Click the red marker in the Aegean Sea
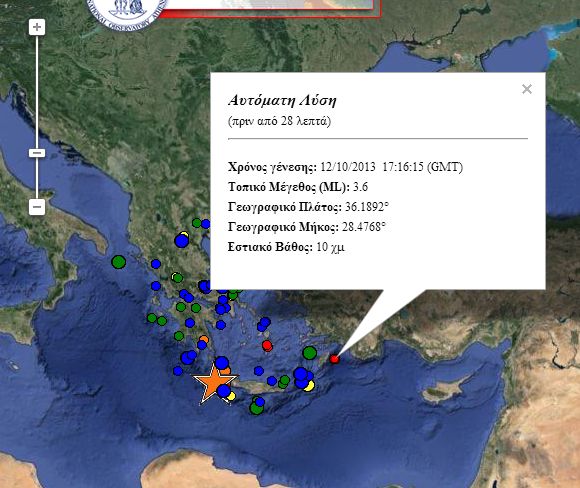Image resolution: width=580 pixels, height=488 pixels. 267,346
